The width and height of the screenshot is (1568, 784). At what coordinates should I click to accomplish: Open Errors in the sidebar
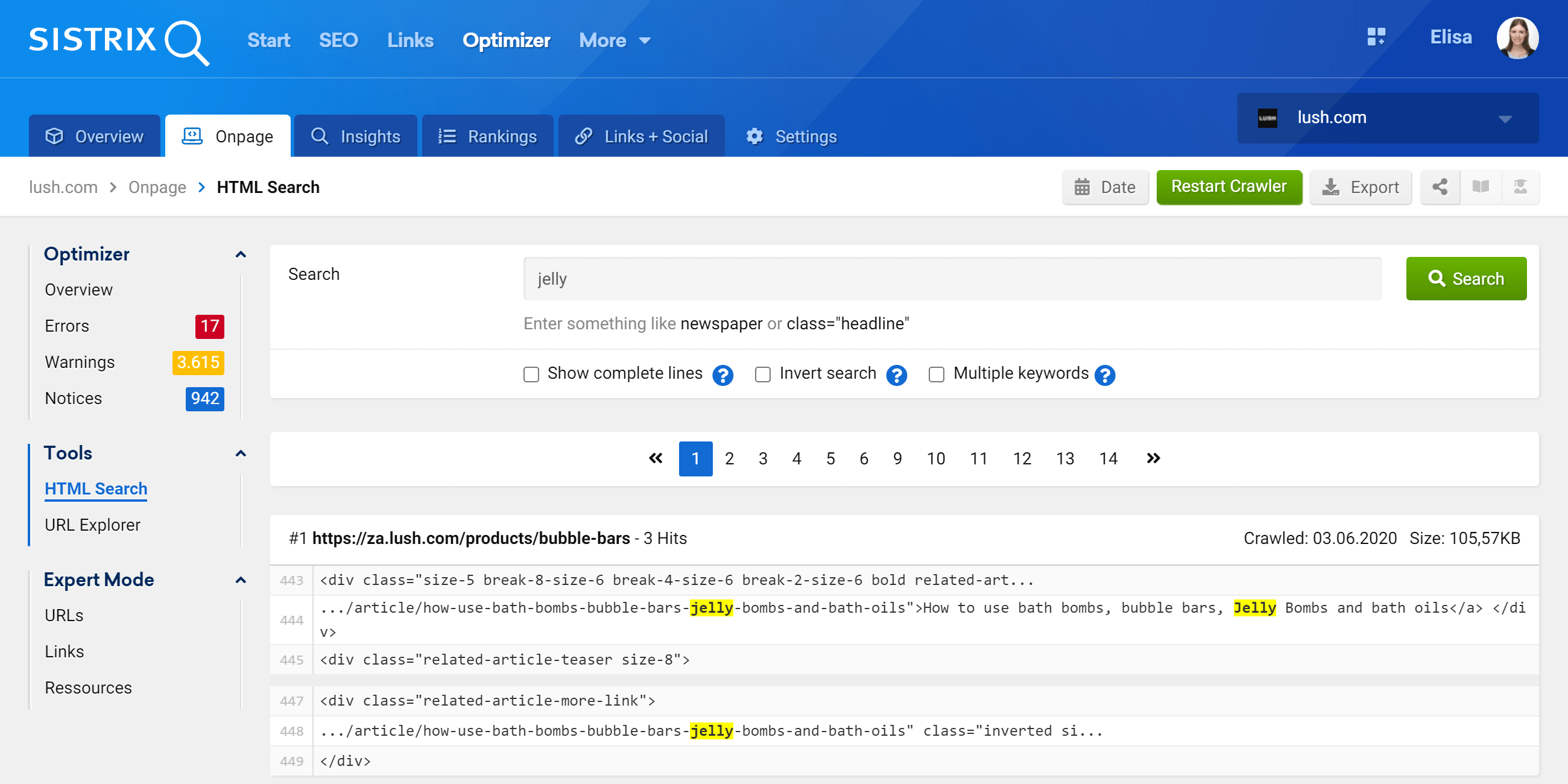point(67,326)
